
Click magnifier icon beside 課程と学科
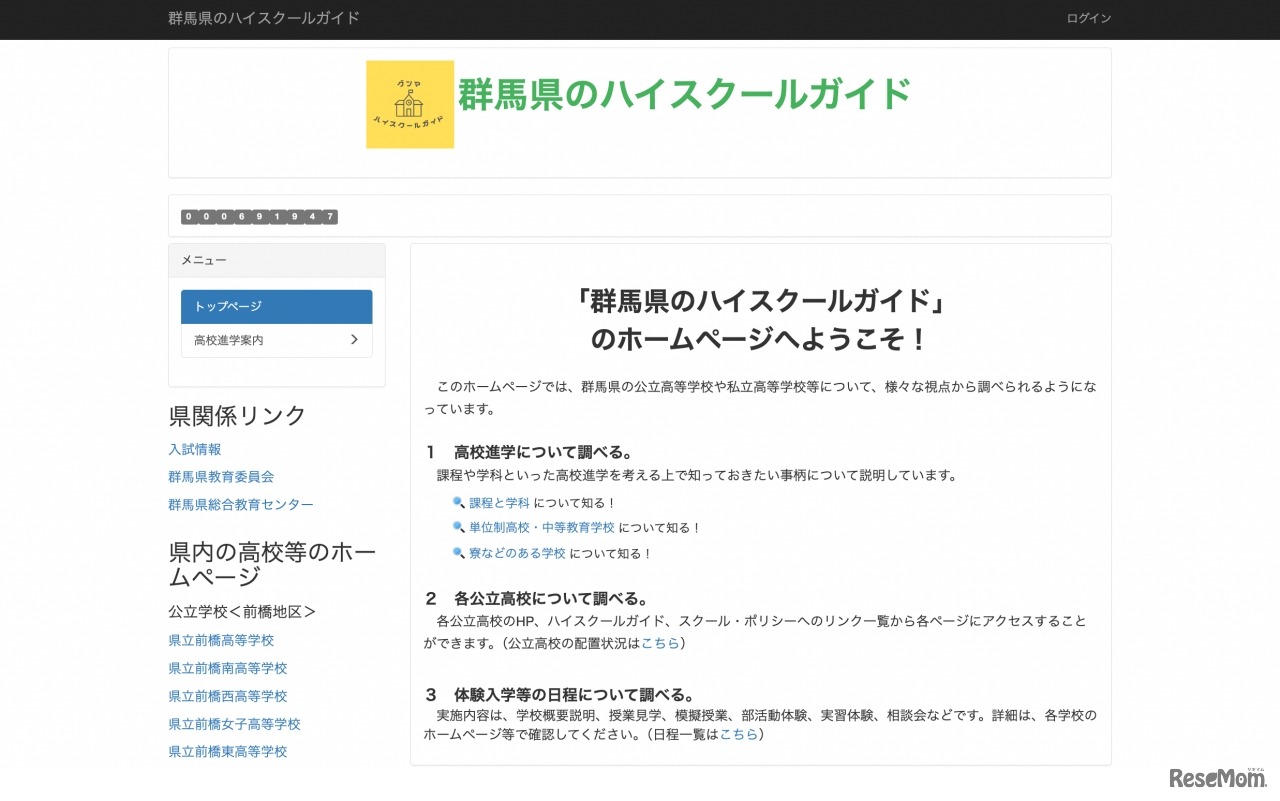pyautogui.click(x=459, y=503)
